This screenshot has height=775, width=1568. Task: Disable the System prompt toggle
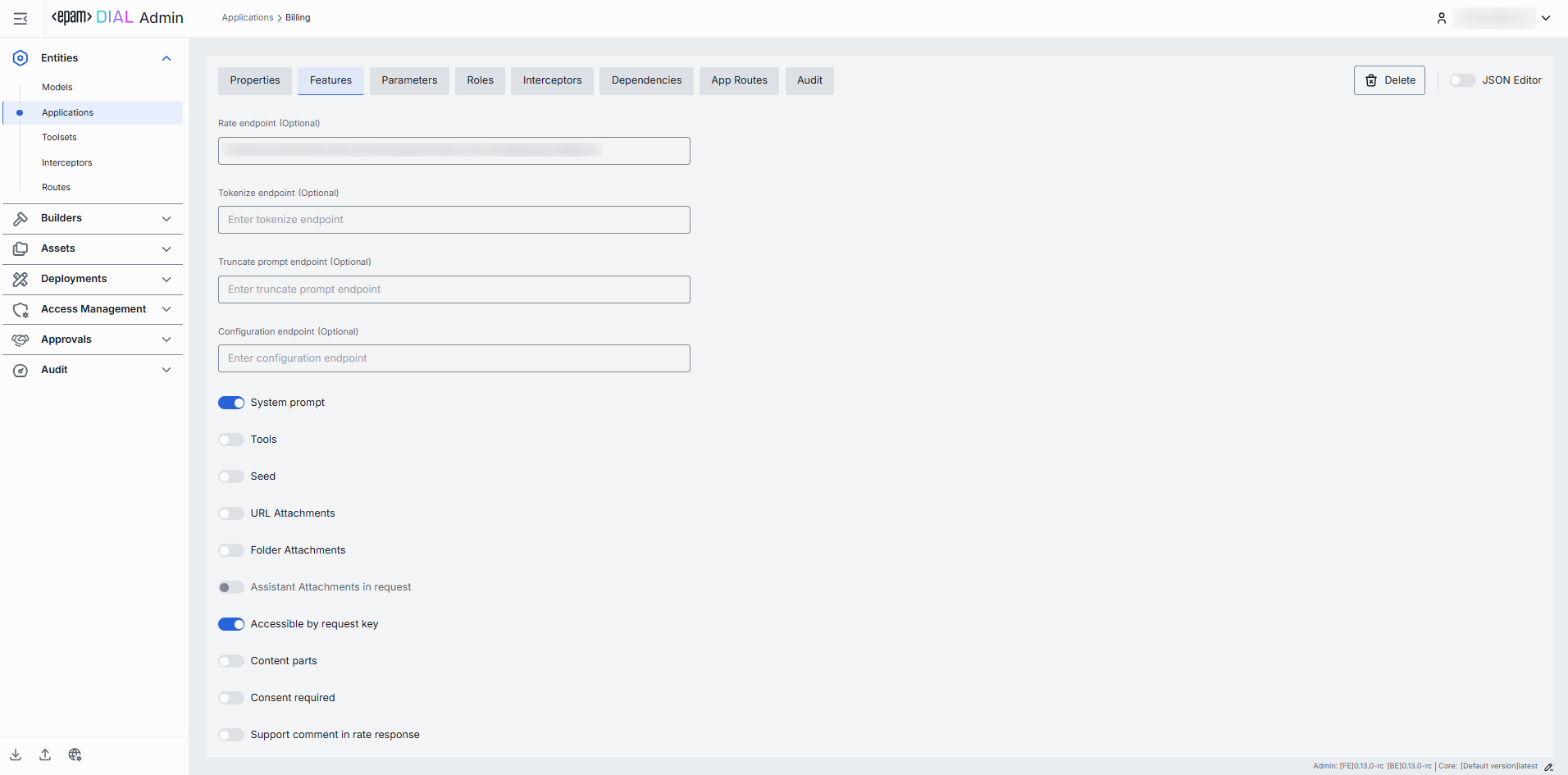point(231,403)
